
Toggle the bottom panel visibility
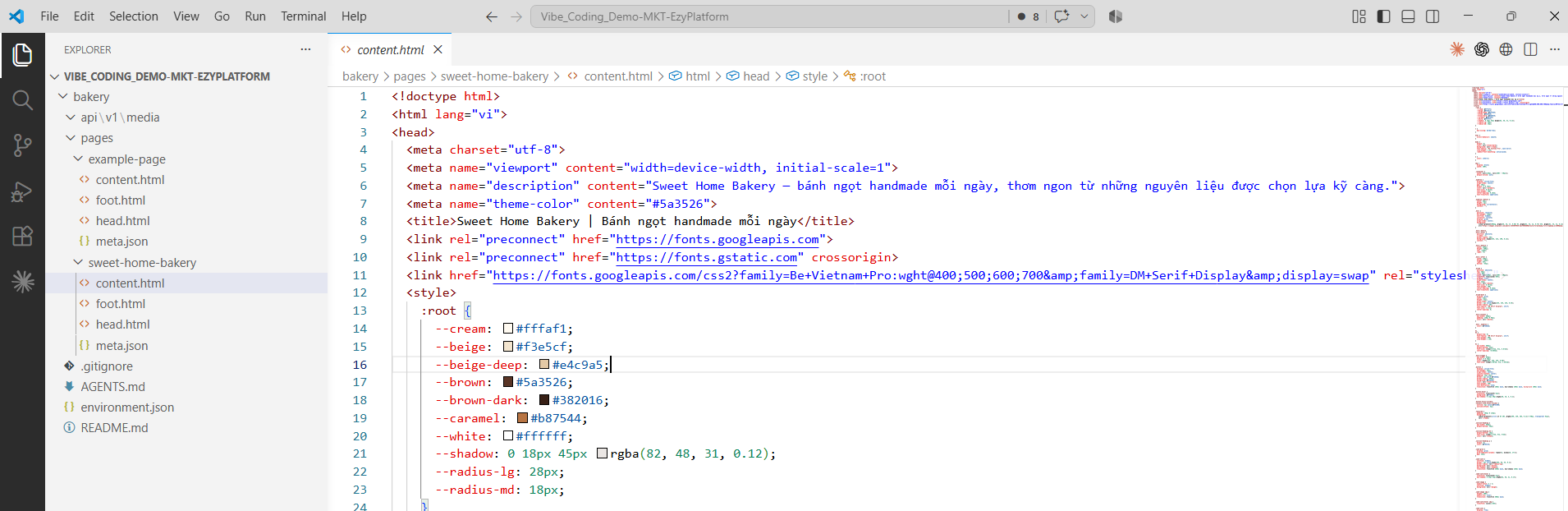(1408, 16)
